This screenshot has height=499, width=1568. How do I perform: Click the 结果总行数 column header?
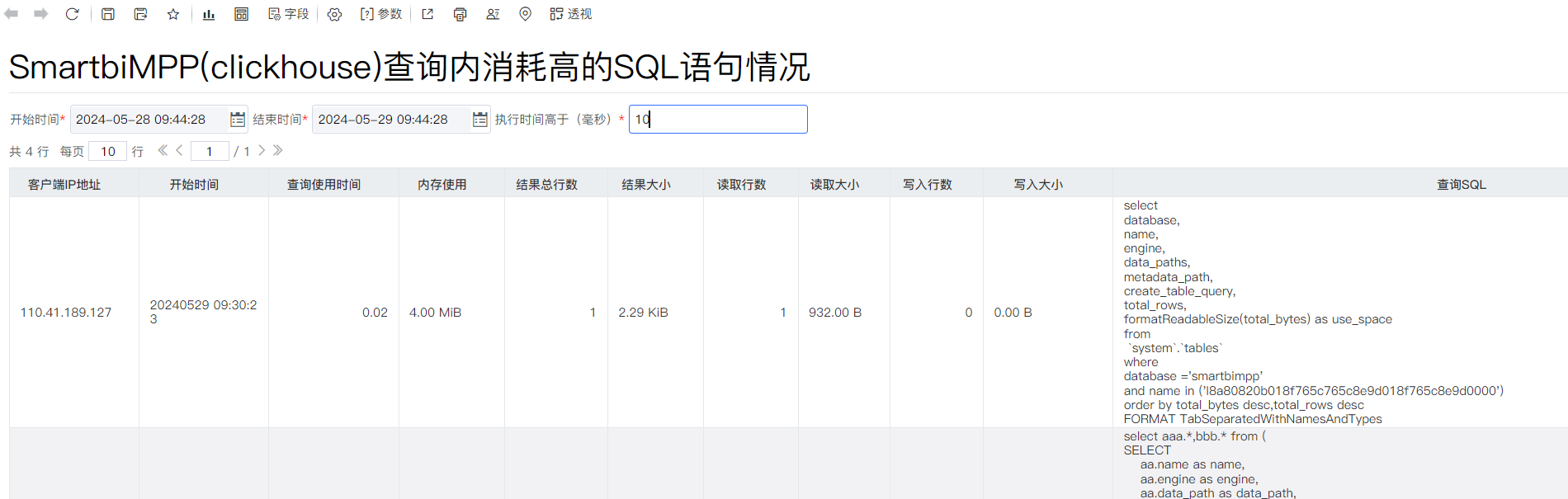point(556,184)
